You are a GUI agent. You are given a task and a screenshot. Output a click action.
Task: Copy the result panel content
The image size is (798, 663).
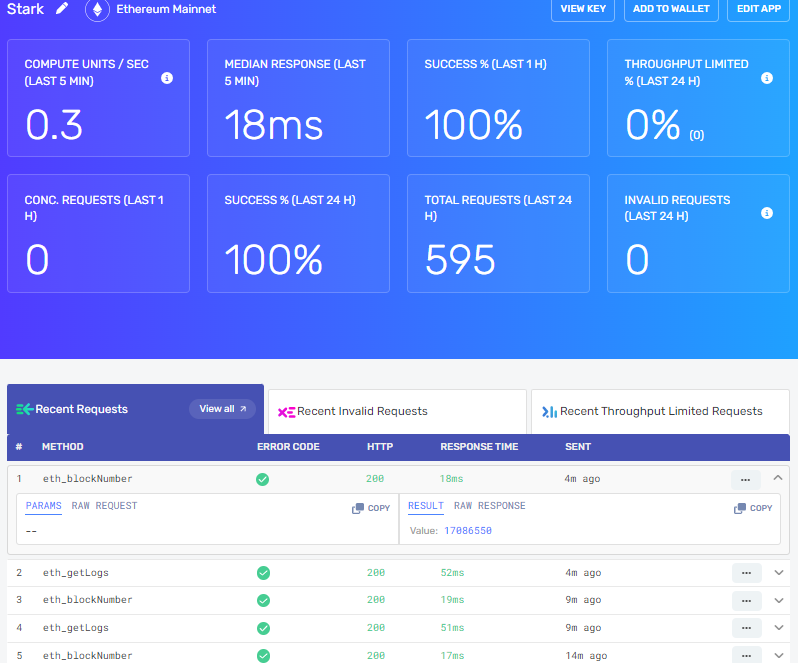click(753, 508)
